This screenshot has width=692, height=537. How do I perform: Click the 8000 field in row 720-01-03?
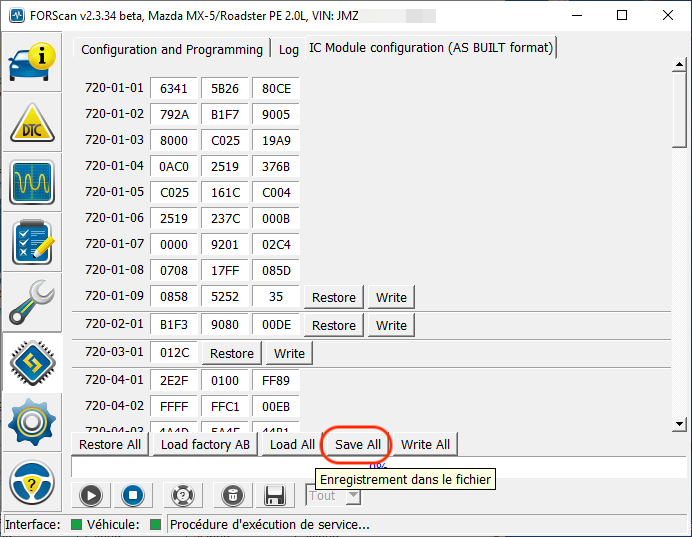(x=174, y=141)
